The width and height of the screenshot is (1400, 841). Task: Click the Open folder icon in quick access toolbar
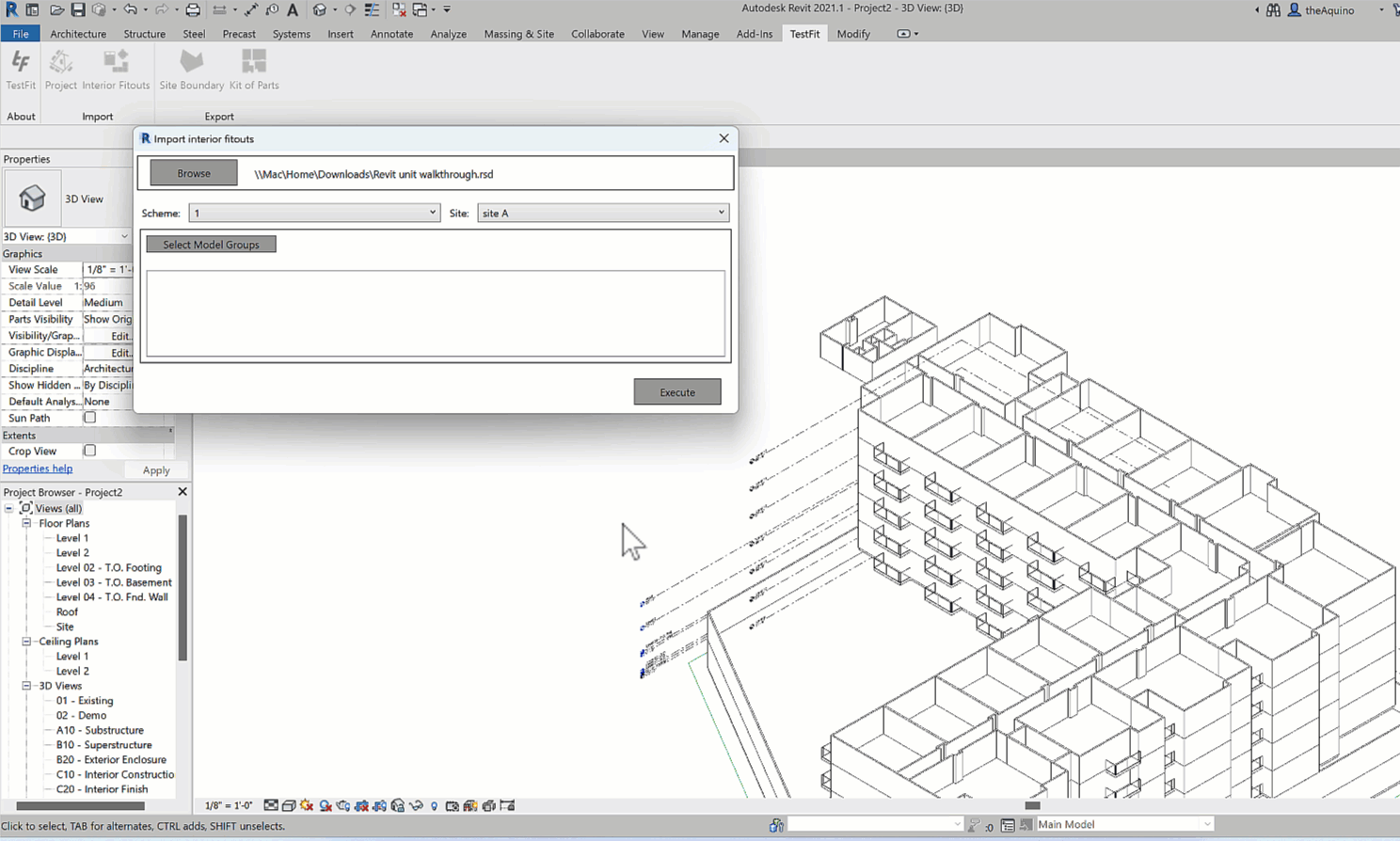pos(57,9)
